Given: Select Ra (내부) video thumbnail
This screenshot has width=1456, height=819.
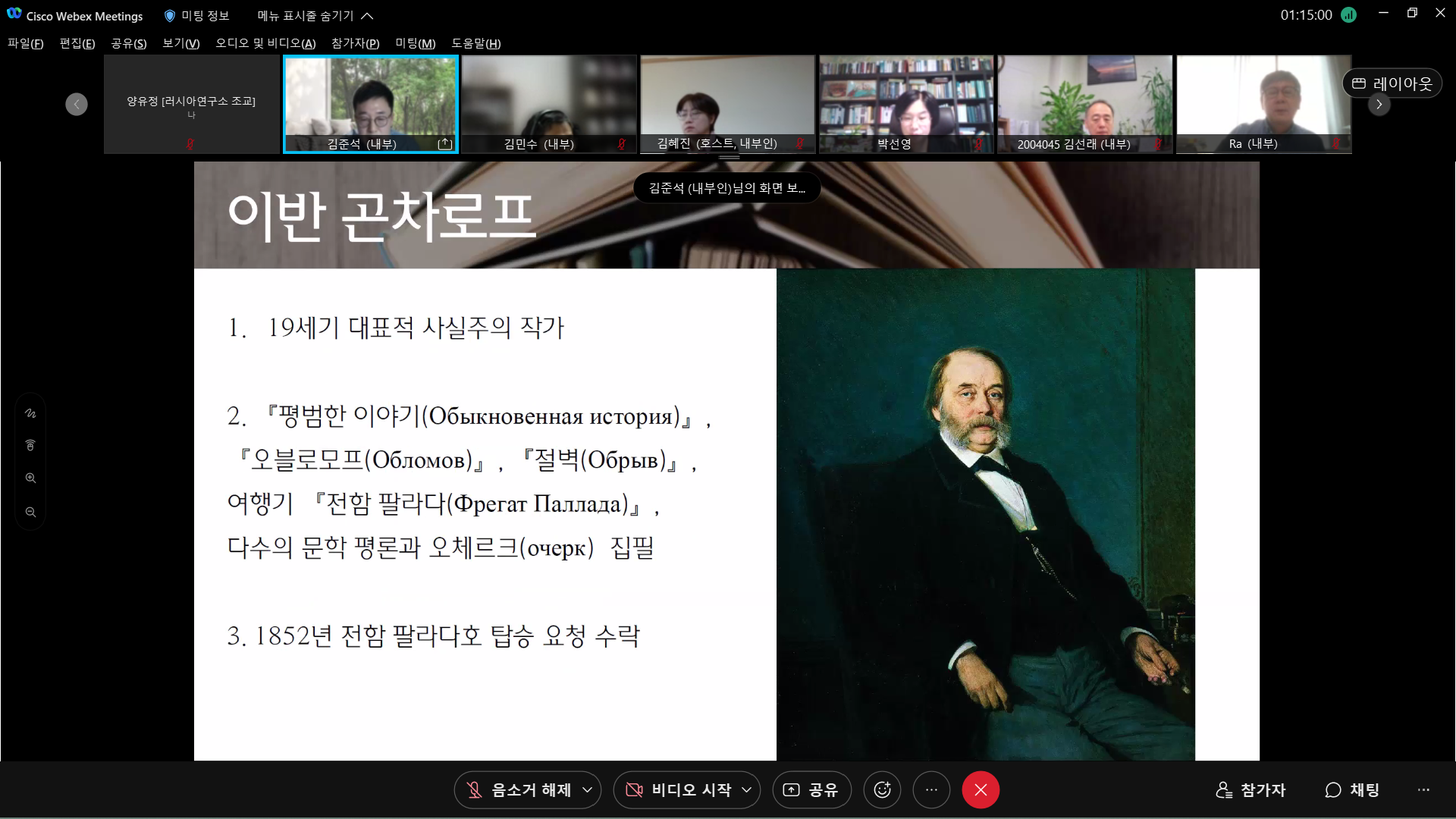Looking at the screenshot, I should tap(1264, 104).
